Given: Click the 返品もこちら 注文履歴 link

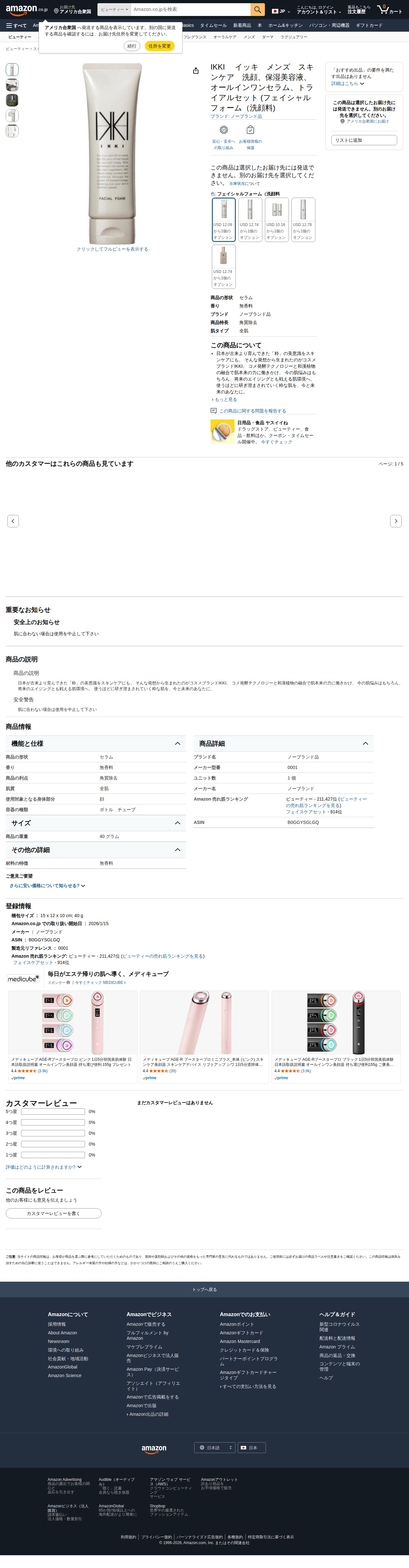Looking at the screenshot, I should (x=359, y=10).
